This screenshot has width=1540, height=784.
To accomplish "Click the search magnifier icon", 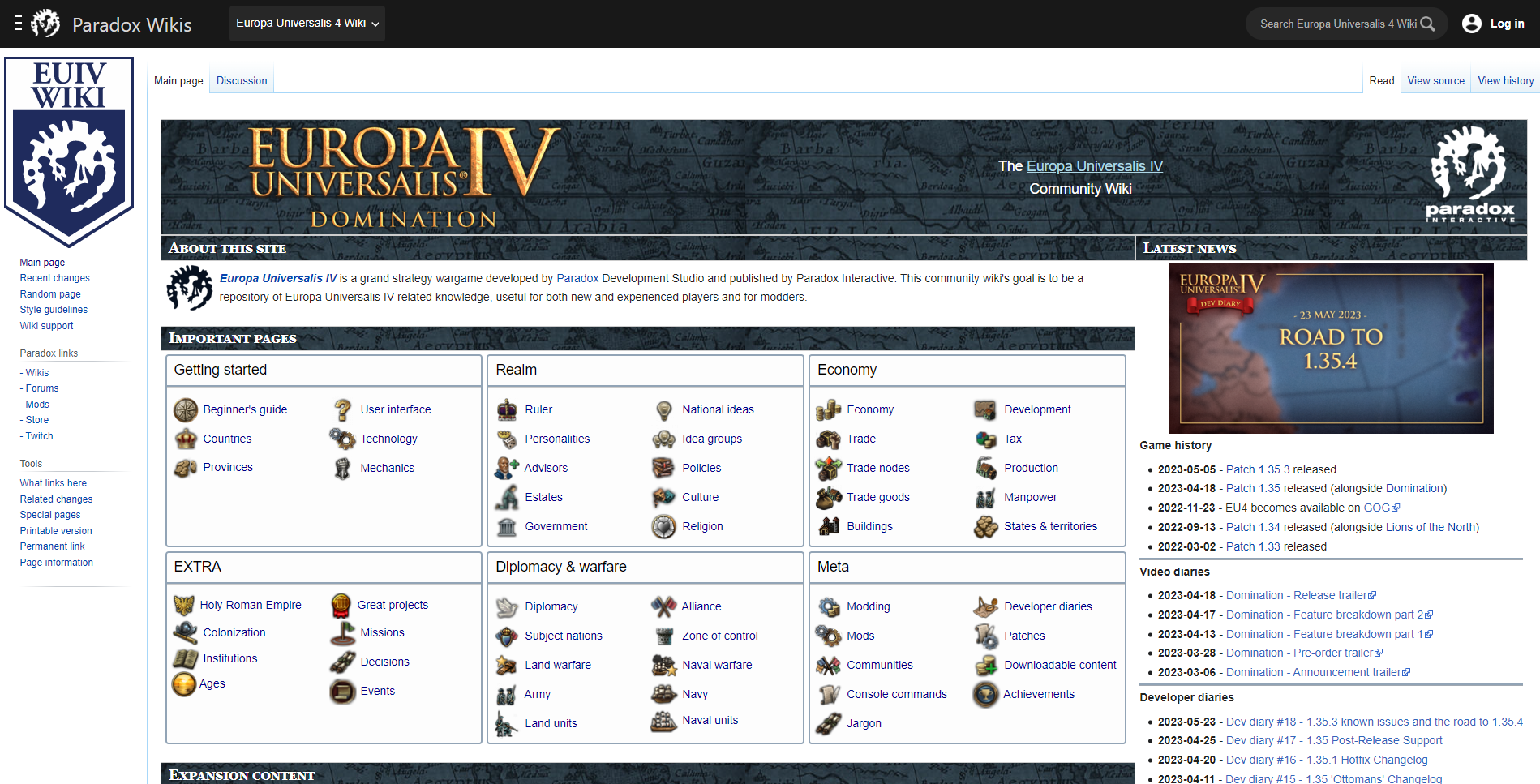I will tap(1427, 24).
